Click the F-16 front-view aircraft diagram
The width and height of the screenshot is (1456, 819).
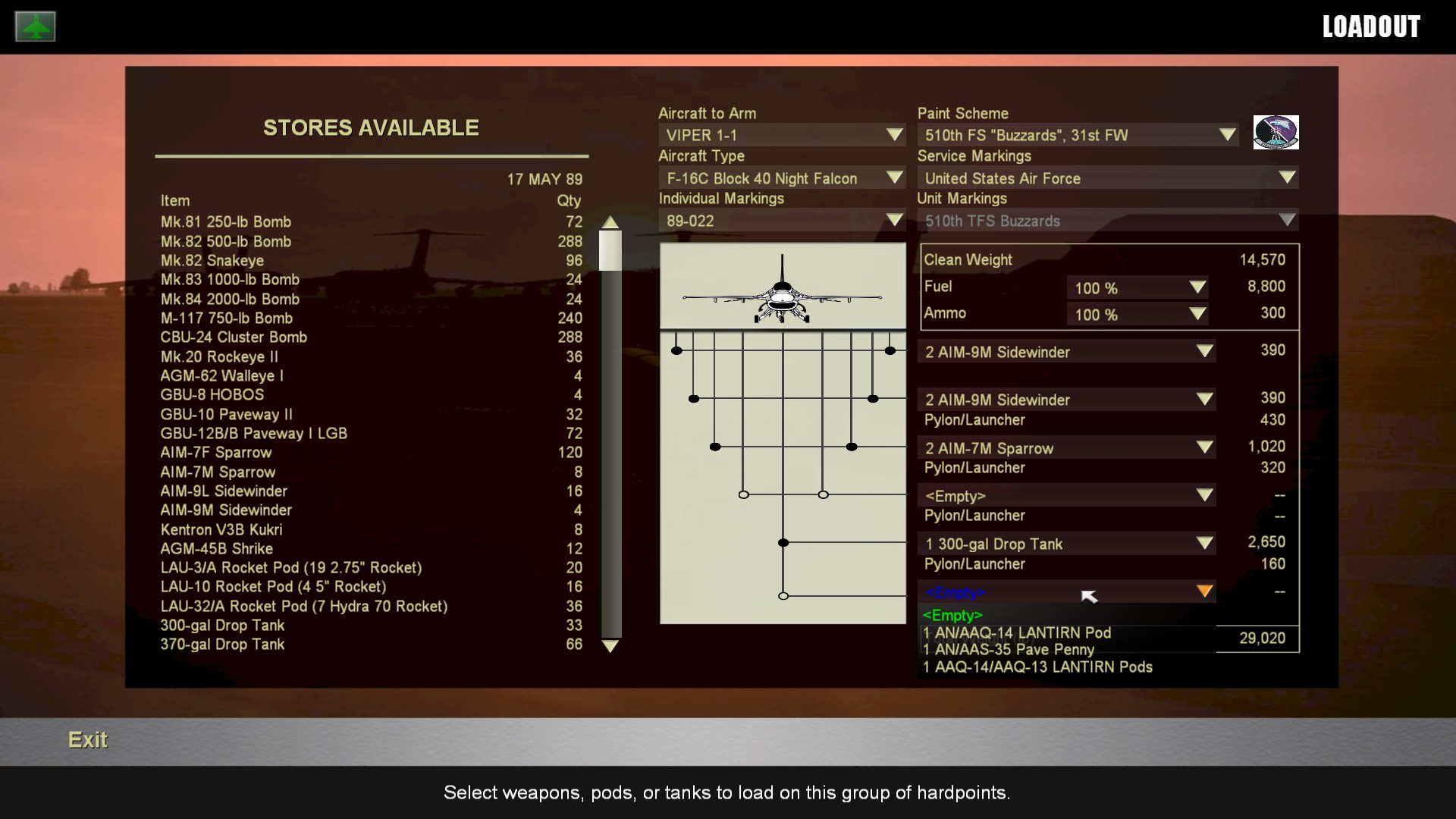pos(783,289)
